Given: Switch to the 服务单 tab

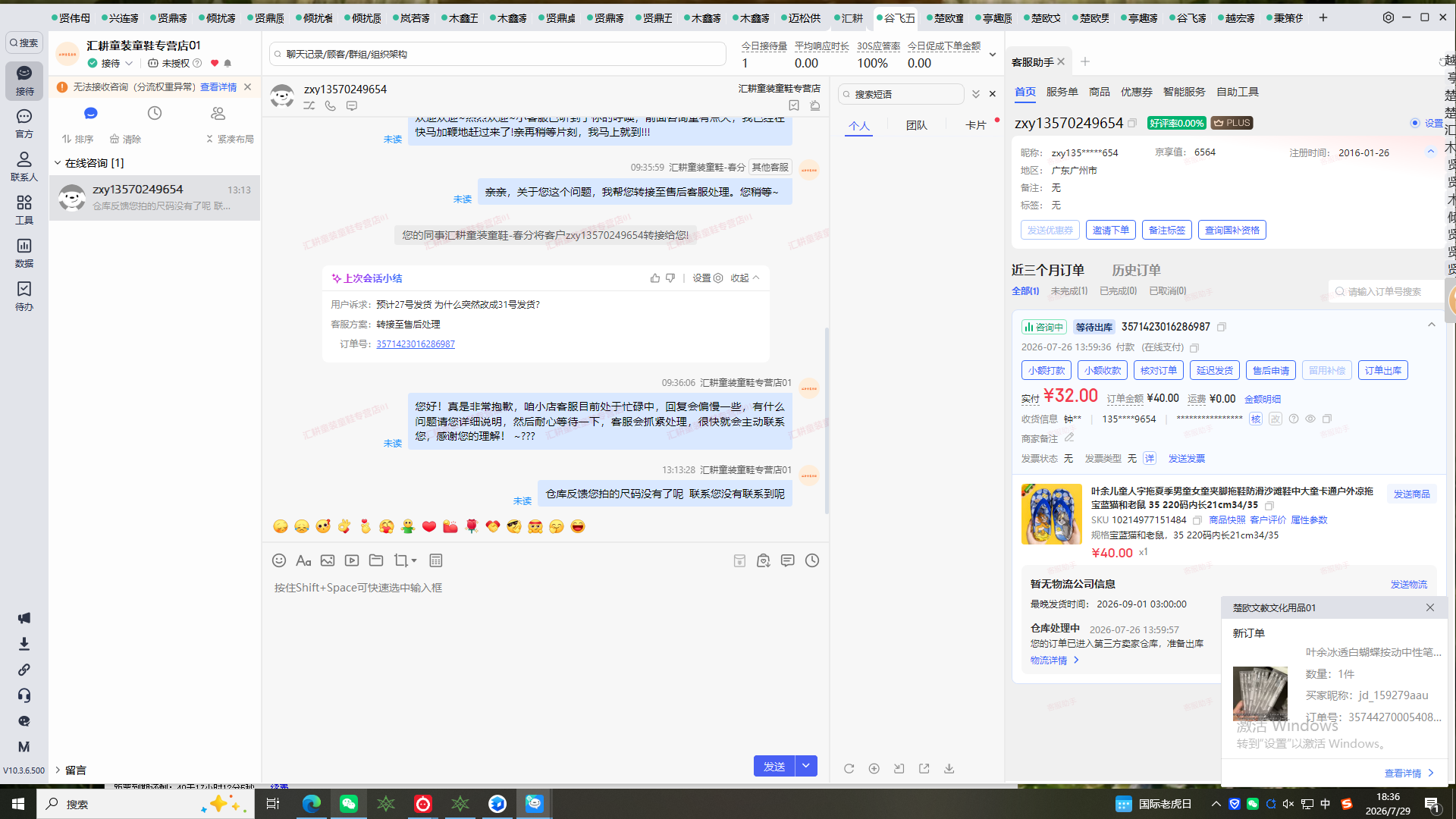Looking at the screenshot, I should point(1062,92).
